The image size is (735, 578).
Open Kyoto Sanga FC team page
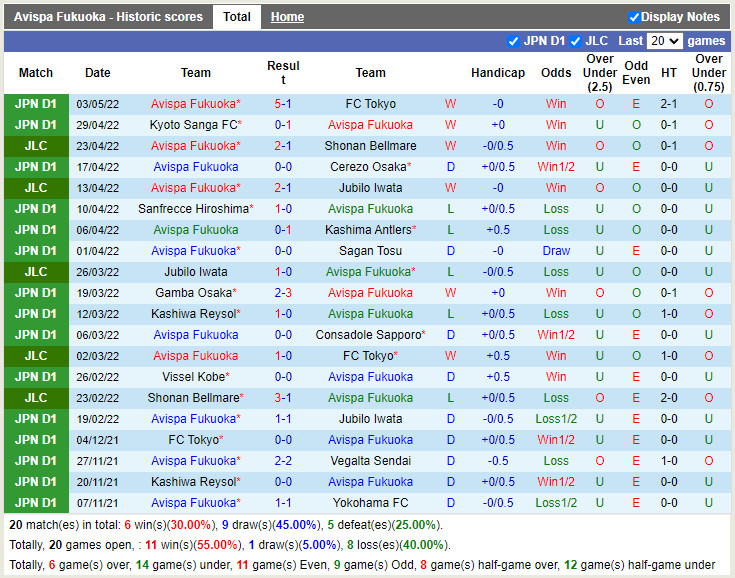194,125
